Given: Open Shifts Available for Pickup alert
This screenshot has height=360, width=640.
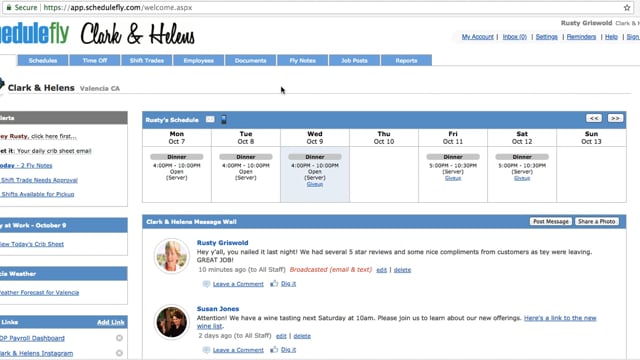Looking at the screenshot, I should click(38, 194).
